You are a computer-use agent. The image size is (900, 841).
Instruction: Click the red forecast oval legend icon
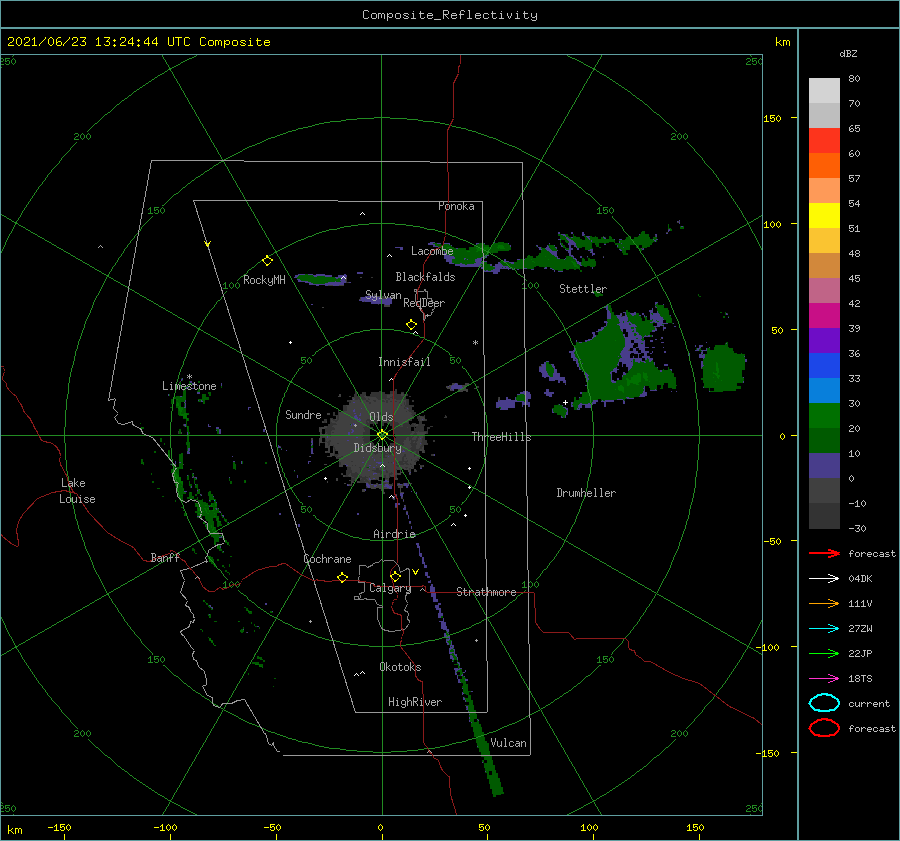[x=824, y=728]
